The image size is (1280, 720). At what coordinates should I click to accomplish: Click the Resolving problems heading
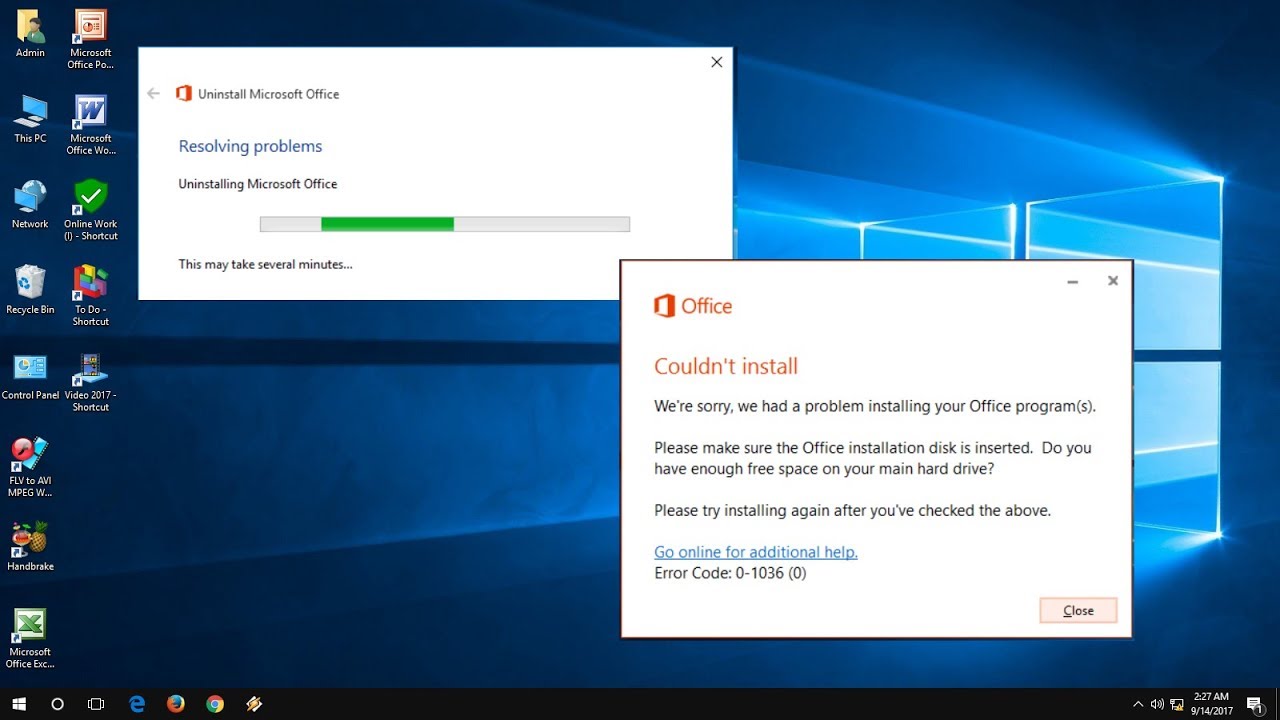tap(250, 146)
